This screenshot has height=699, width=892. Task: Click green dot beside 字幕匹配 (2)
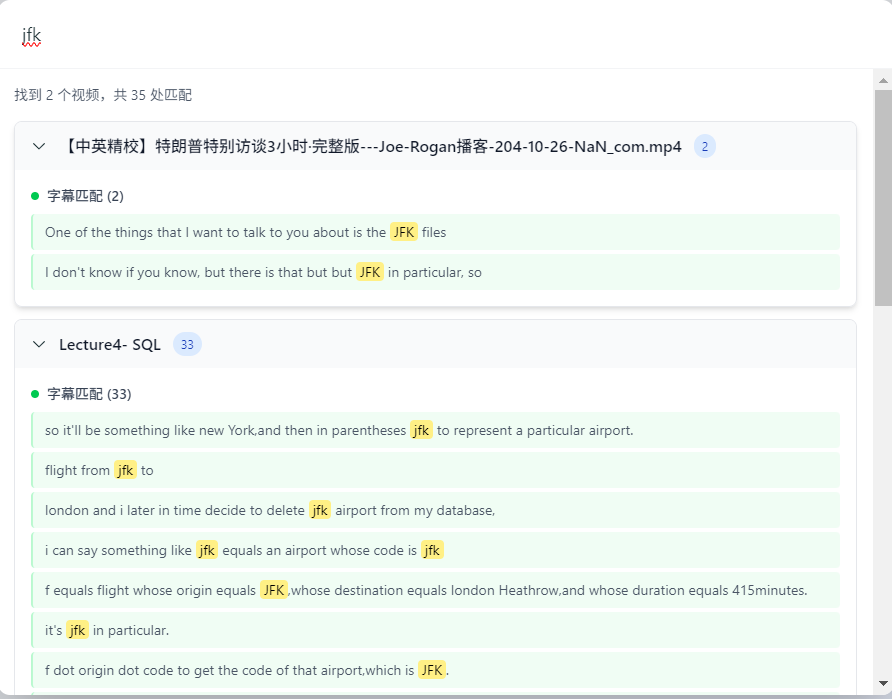click(x=35, y=196)
